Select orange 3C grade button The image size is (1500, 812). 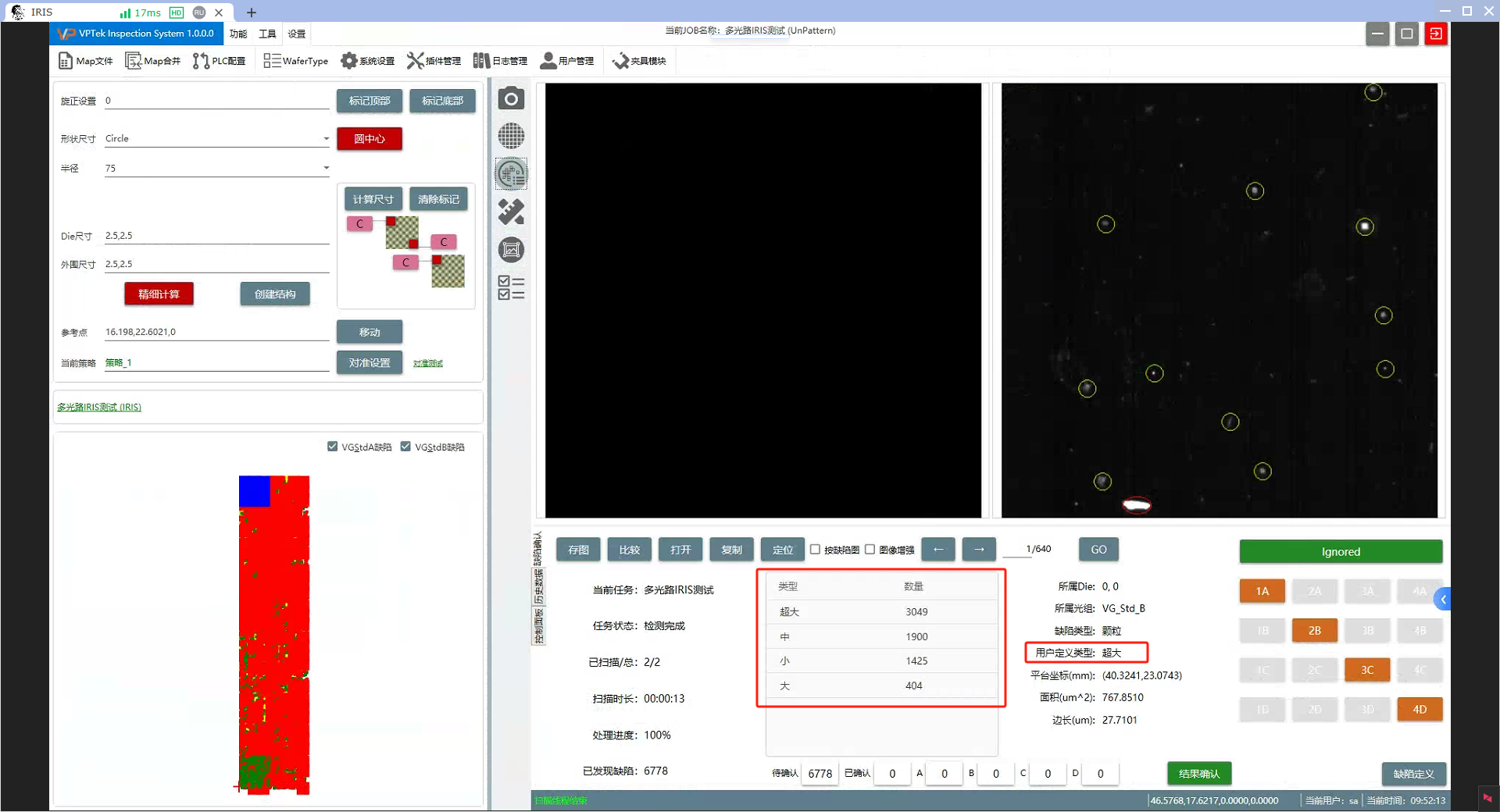point(1367,670)
